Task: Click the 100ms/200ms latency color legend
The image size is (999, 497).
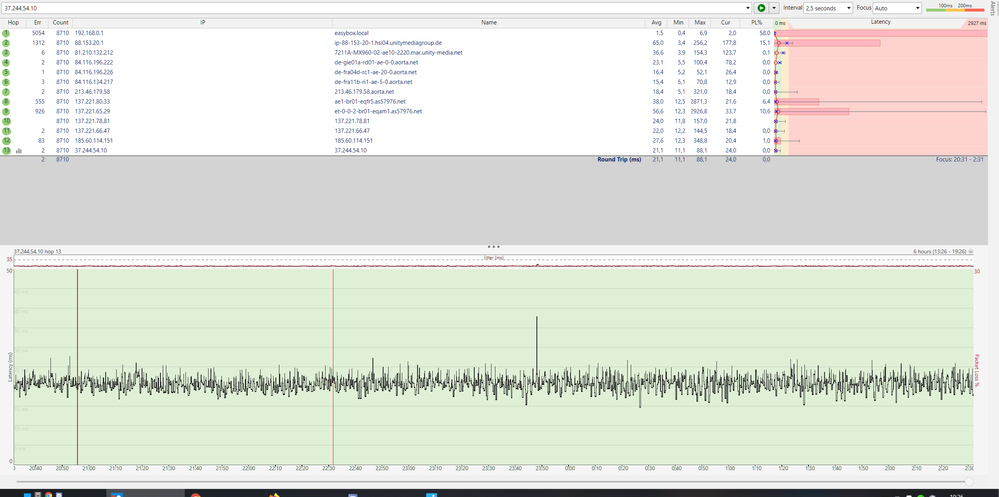Action: 954,7
